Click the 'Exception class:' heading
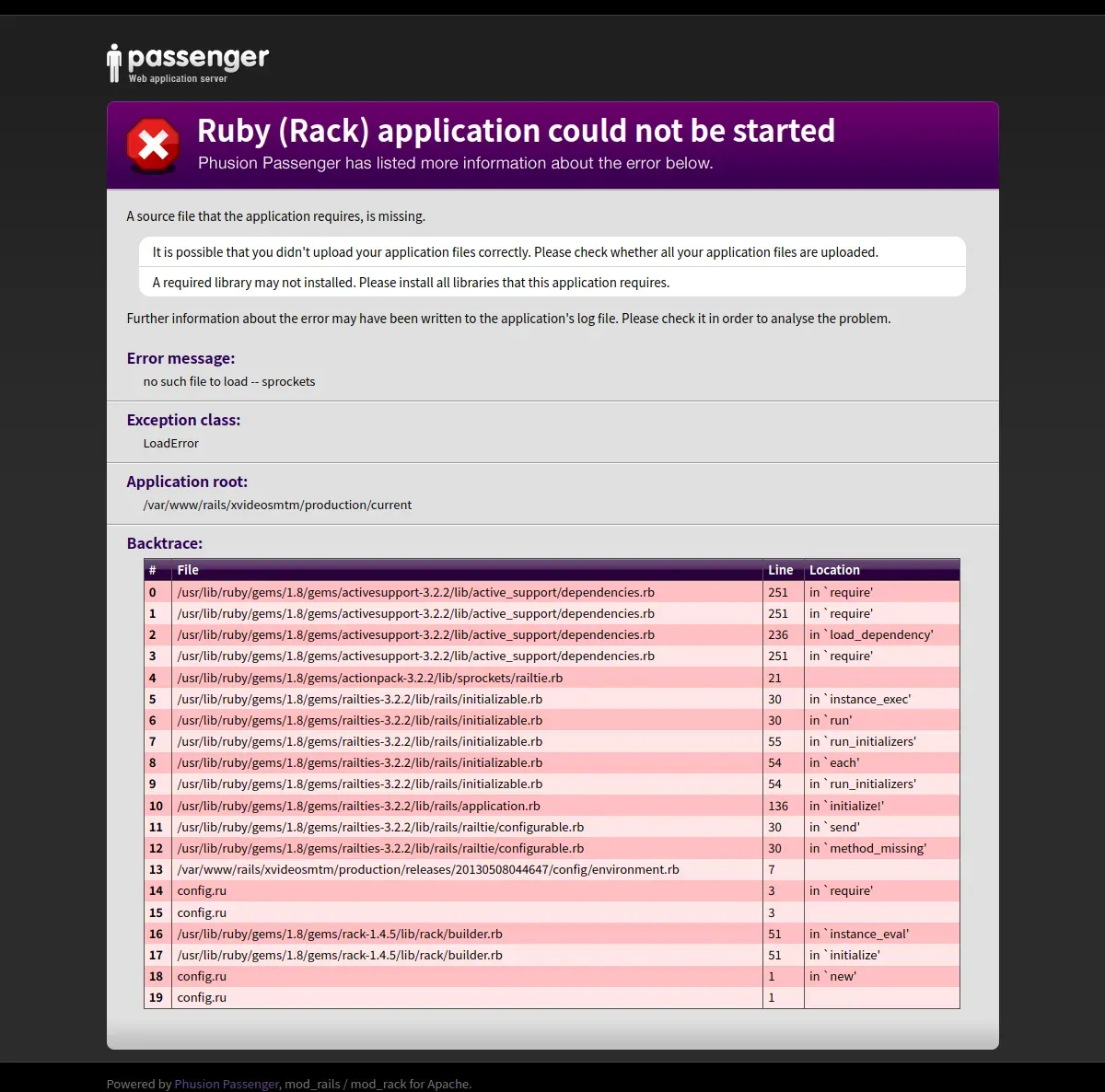This screenshot has width=1105, height=1092. (183, 420)
